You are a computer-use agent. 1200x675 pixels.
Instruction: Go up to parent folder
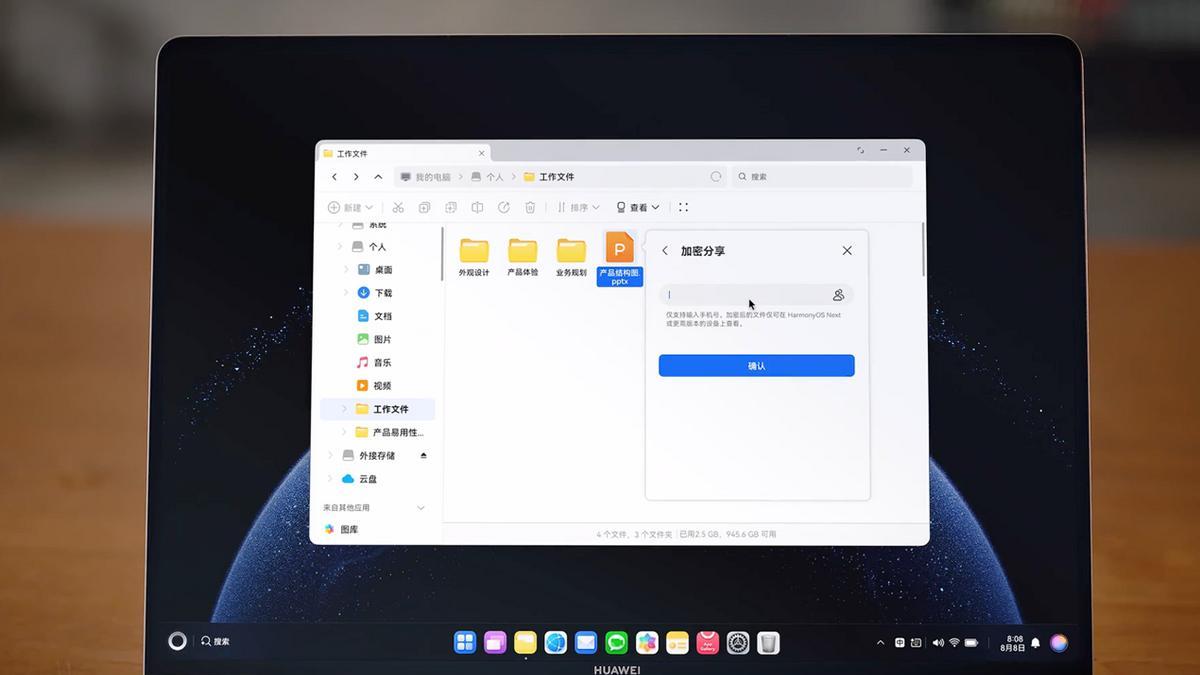point(378,177)
